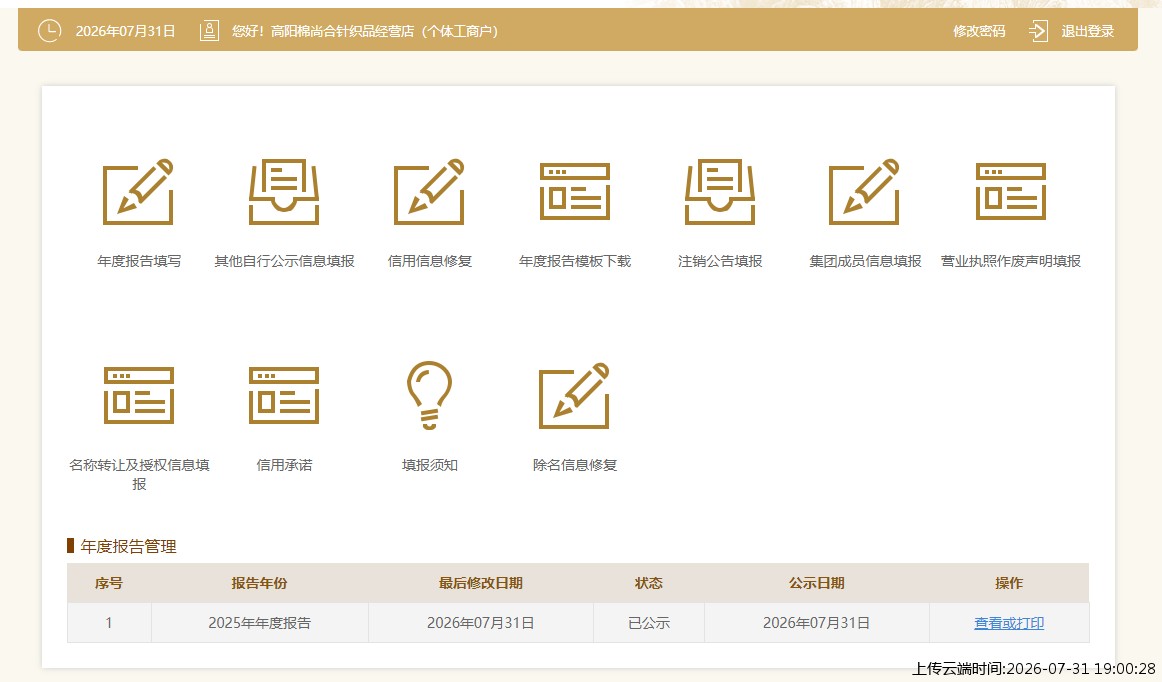Click the 年度报告填写 label
Viewport: 1162px width, 682px height.
139,261
